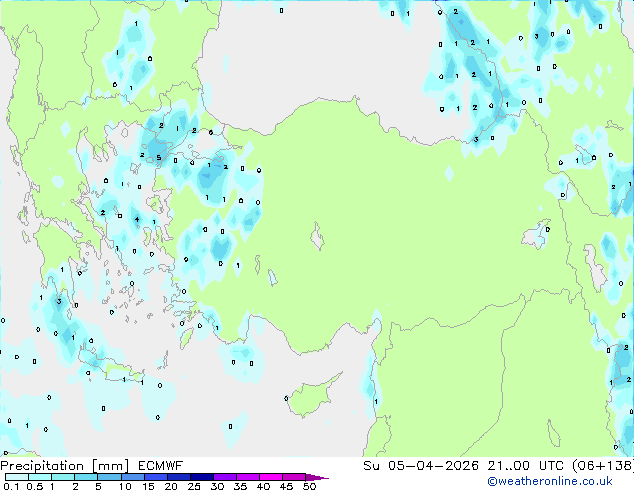
Task: Click the "[mm]" unit label
Action: click(x=110, y=466)
